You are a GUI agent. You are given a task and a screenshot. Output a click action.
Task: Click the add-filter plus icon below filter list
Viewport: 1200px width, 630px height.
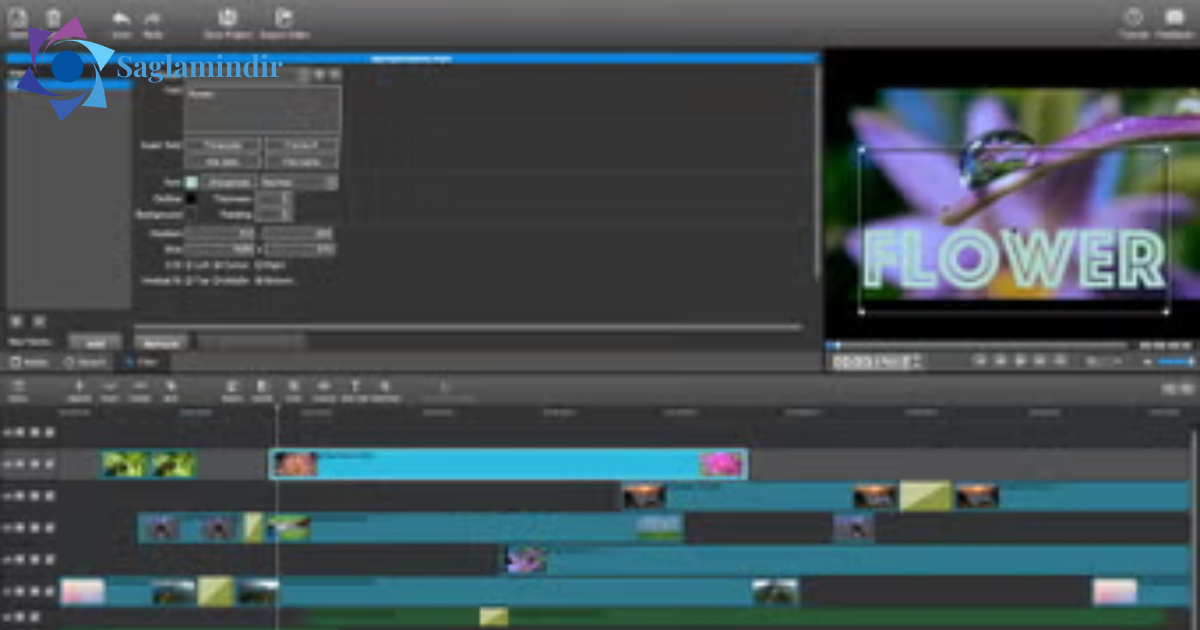point(16,321)
